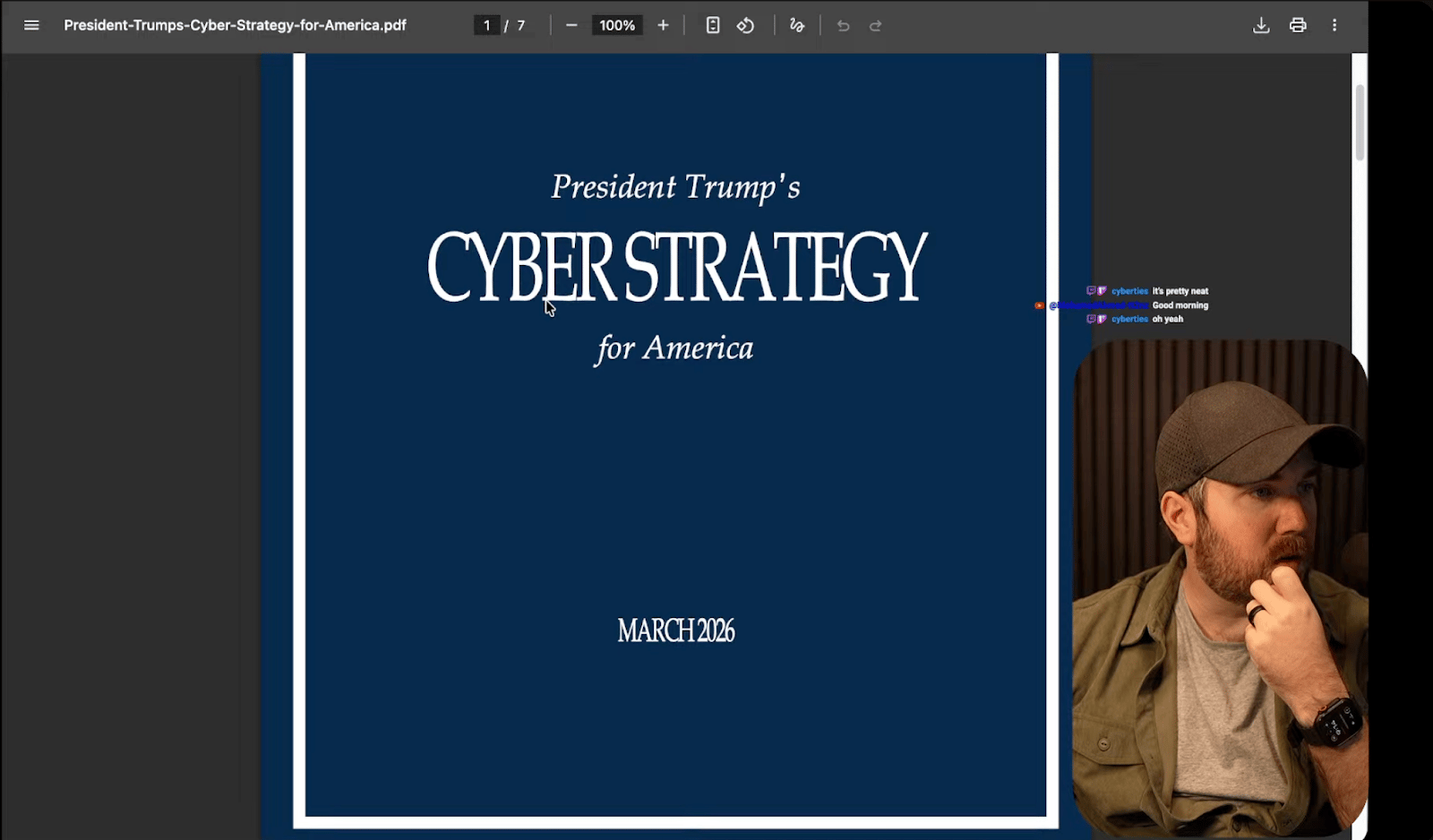Click the 'MARCH 2026' date text
The height and width of the screenshot is (840, 1433).
click(x=676, y=631)
